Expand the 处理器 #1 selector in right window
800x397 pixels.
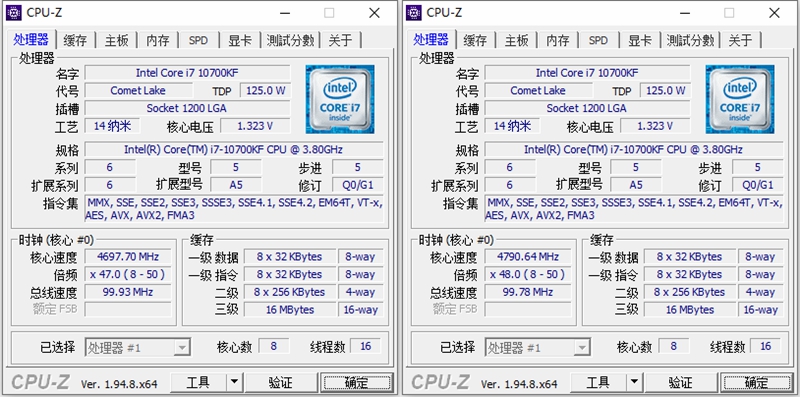point(582,348)
